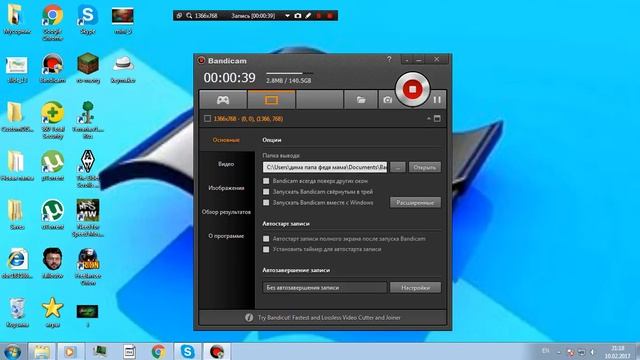This screenshot has height=360, width=640.
Task: Enable Bandicam always on top checkbox
Action: [266, 181]
